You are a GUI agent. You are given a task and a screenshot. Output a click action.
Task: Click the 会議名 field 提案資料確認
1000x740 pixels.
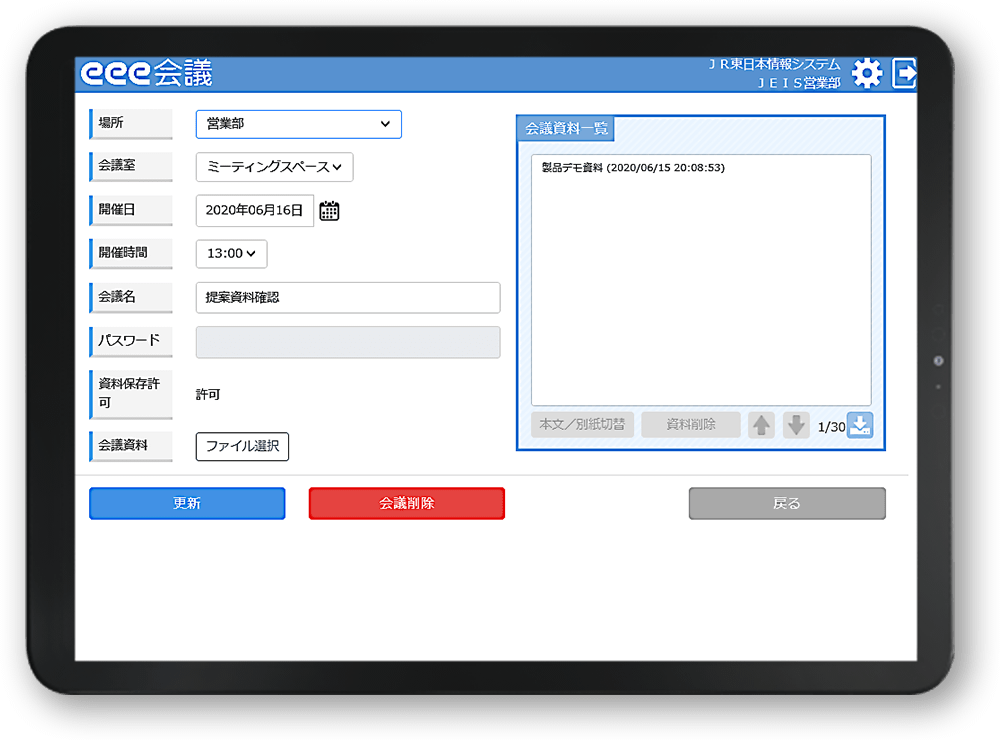(x=348, y=298)
